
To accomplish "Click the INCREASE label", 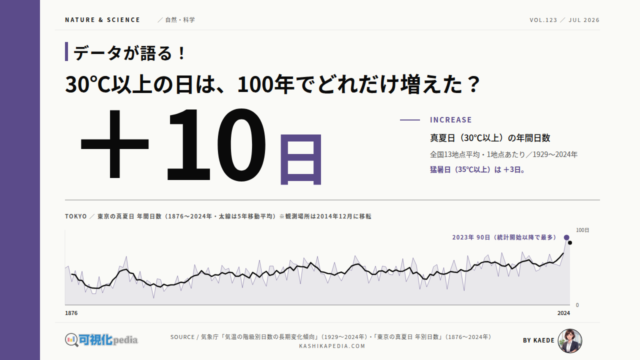I will [451, 120].
